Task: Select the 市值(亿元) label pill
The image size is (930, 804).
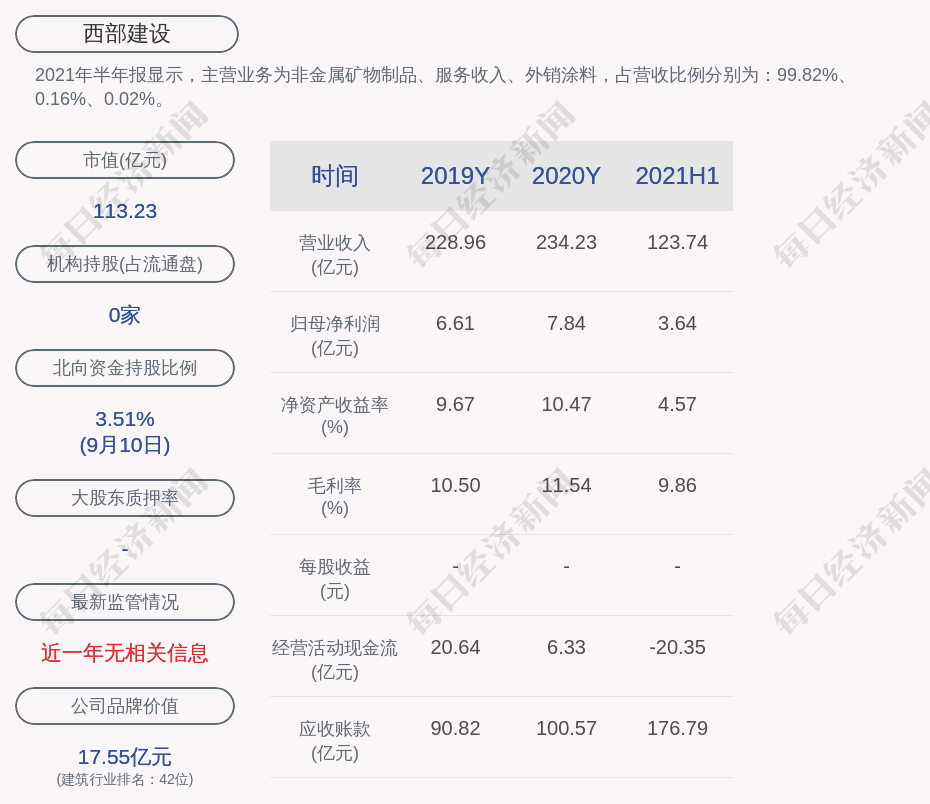Action: tap(125, 160)
